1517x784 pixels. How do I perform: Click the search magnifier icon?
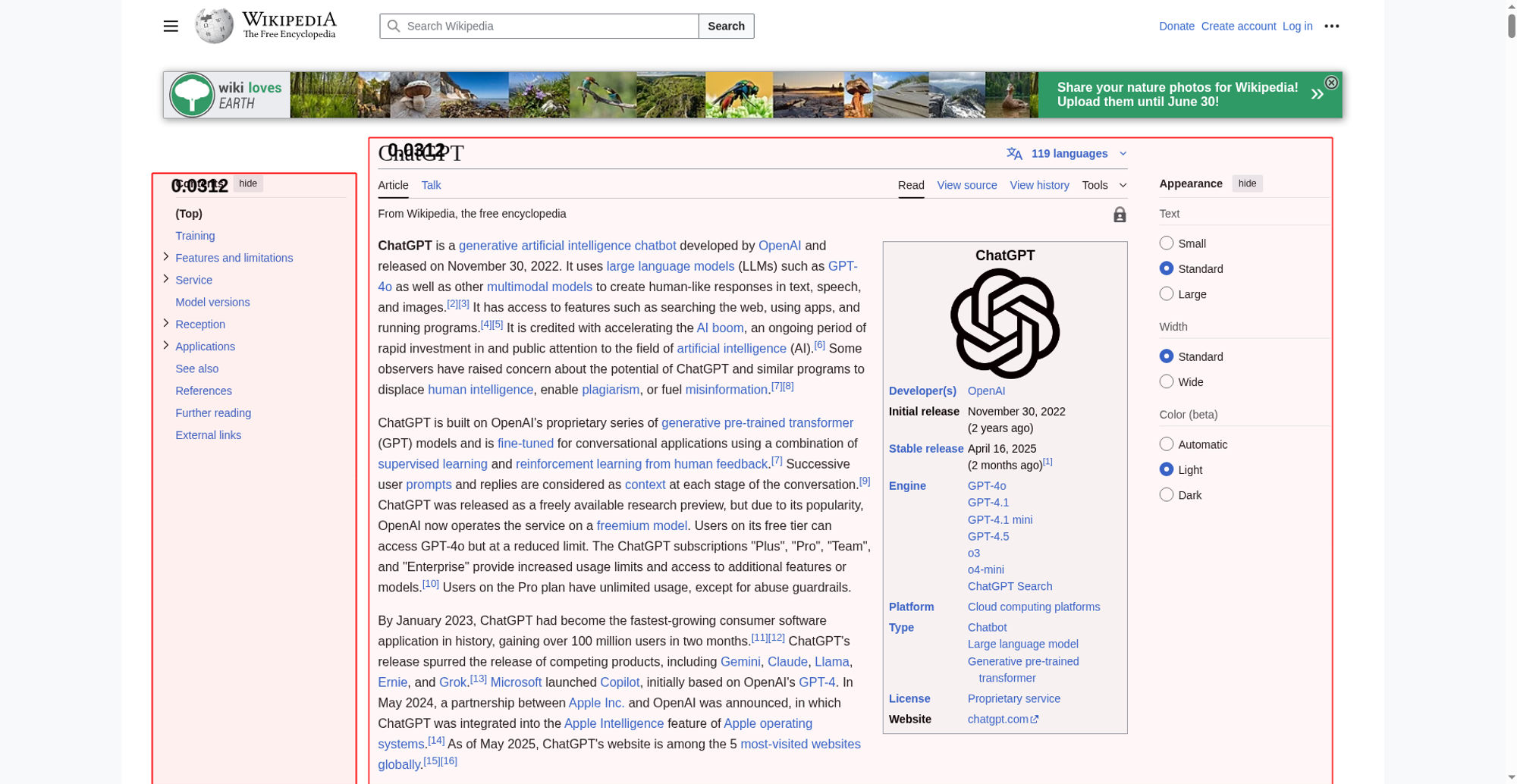click(x=394, y=26)
